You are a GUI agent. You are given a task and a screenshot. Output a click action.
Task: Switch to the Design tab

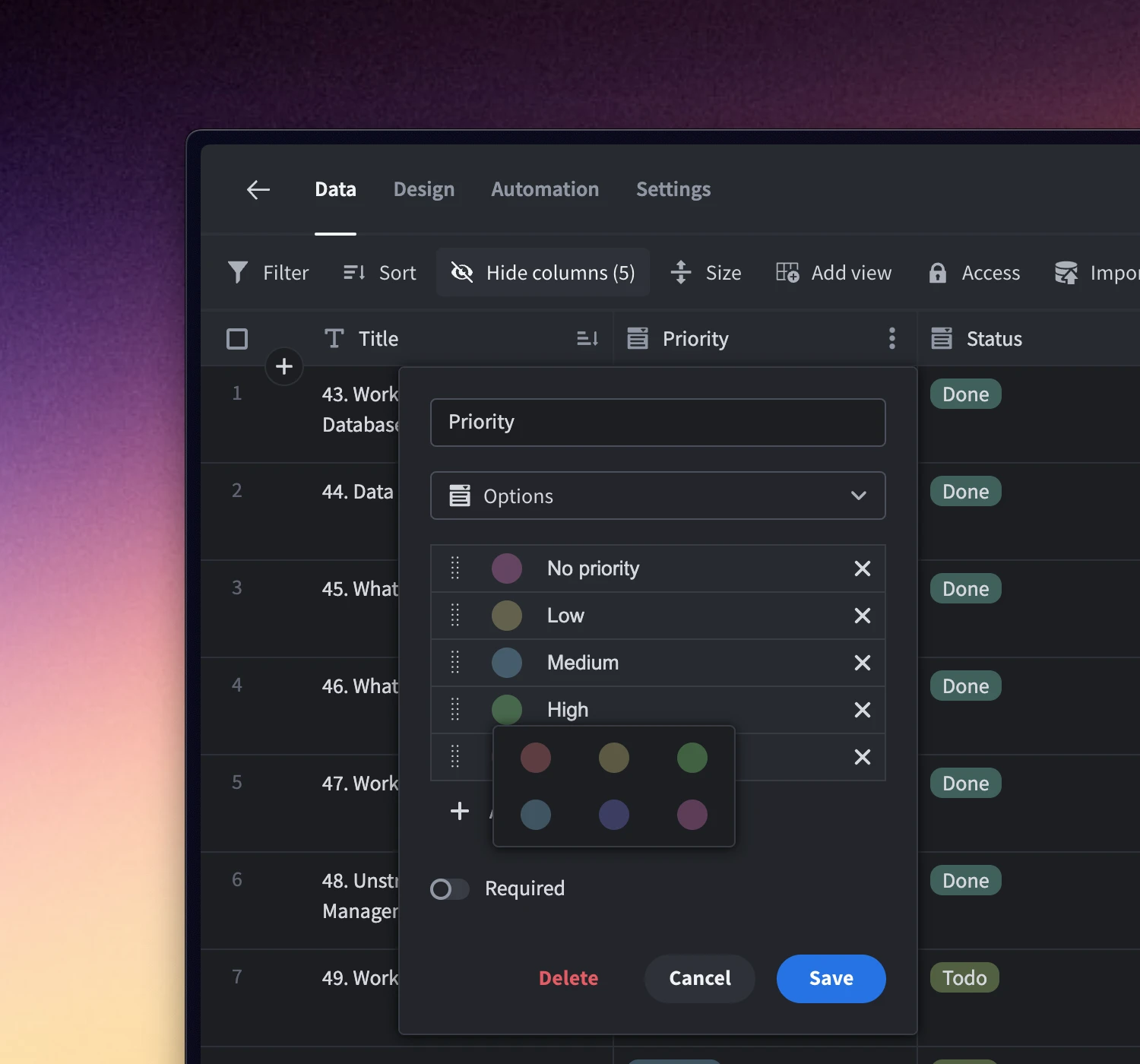tap(424, 189)
